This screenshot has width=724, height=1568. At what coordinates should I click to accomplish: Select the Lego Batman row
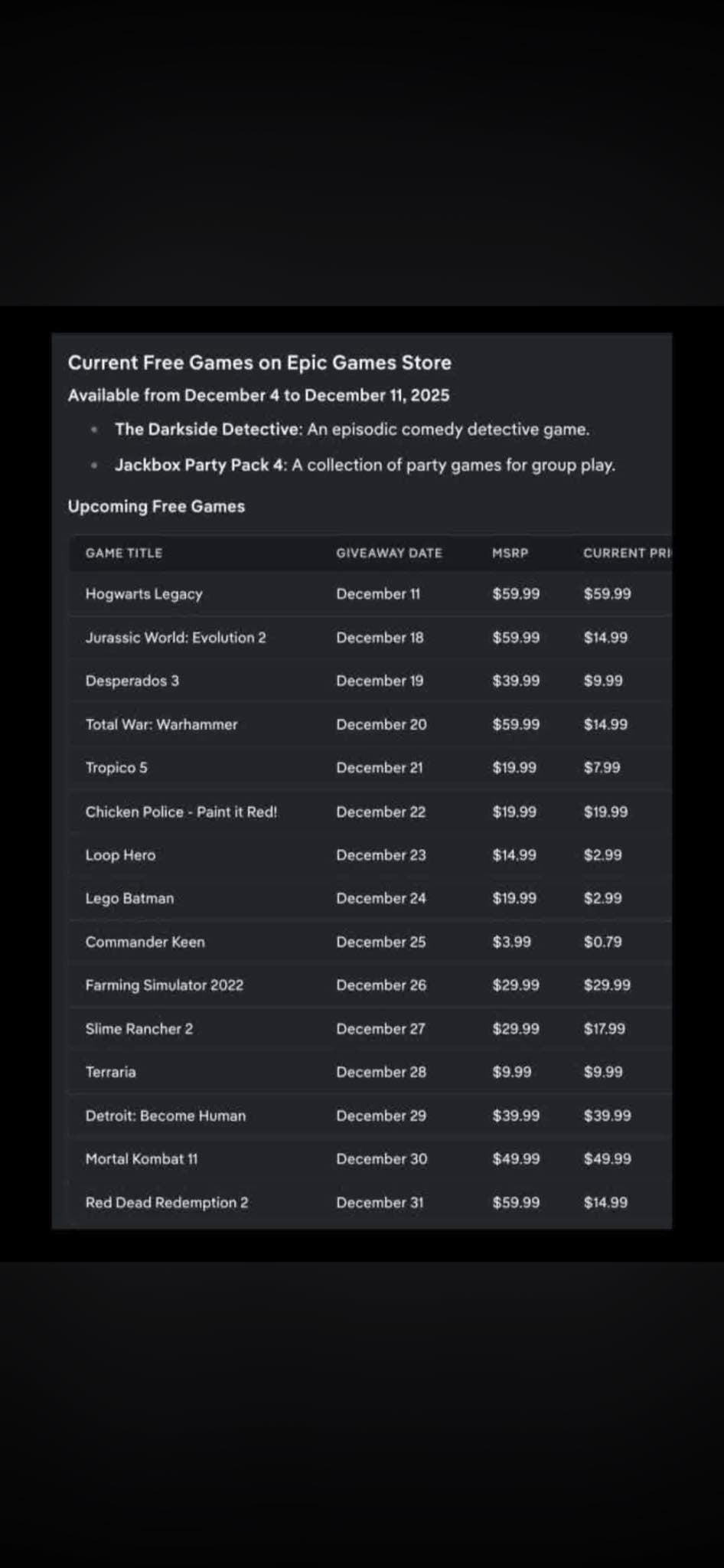tap(129, 898)
